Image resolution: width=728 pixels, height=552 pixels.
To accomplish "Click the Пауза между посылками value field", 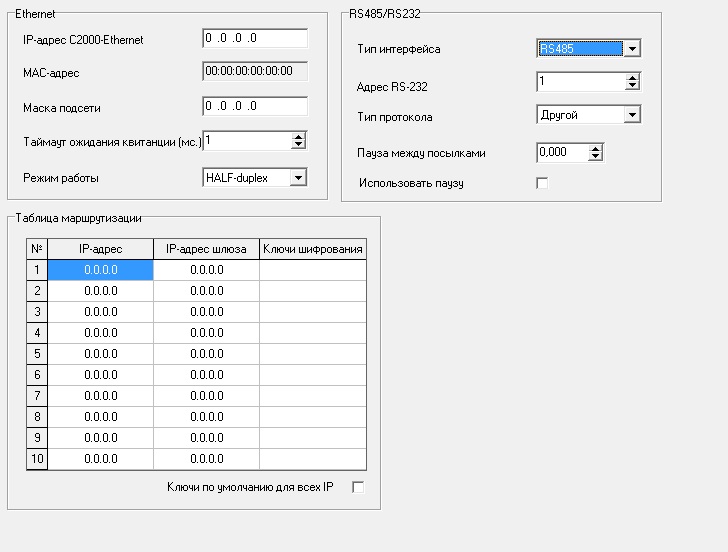I will [561, 153].
